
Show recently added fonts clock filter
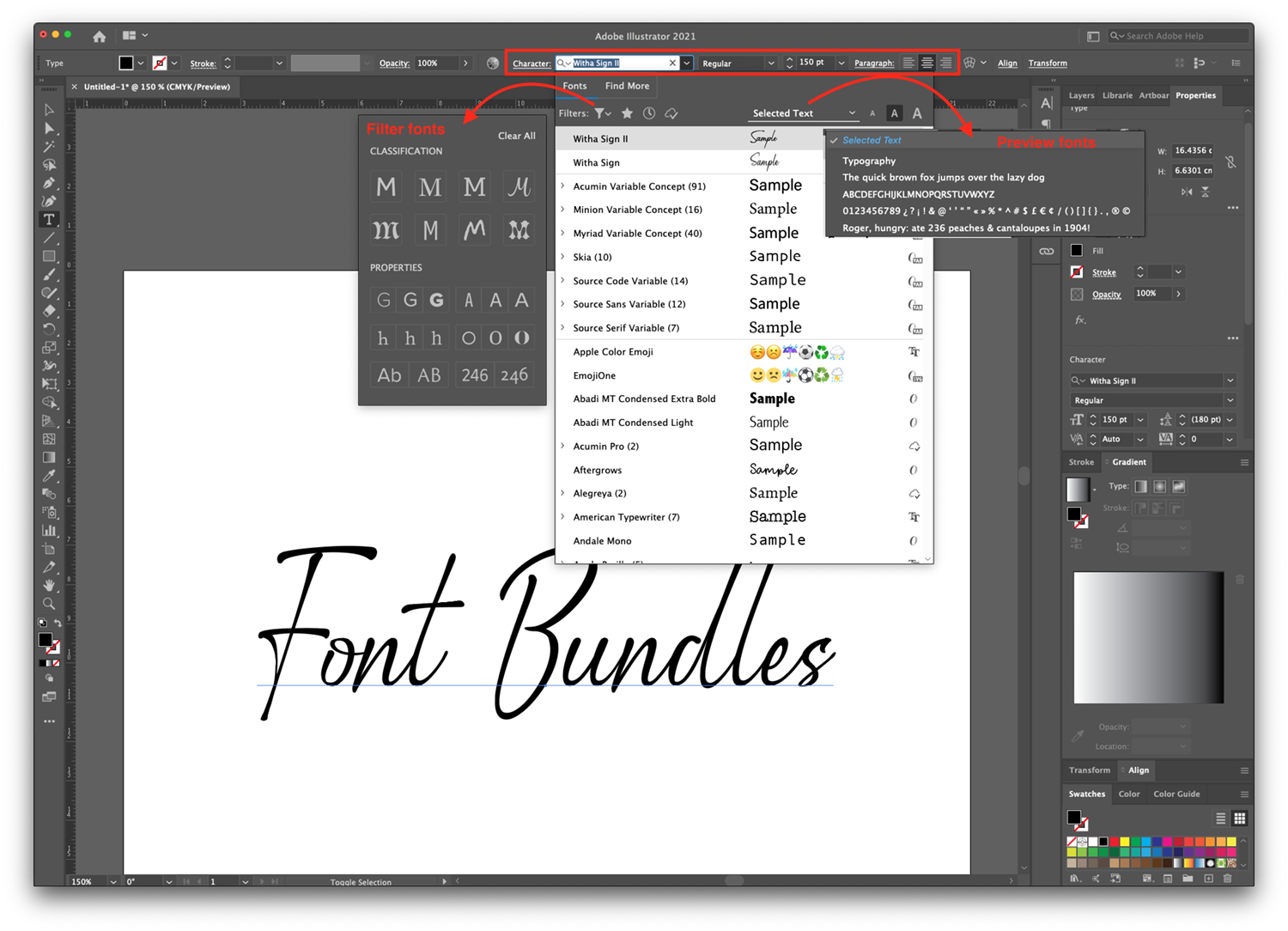pyautogui.click(x=649, y=113)
